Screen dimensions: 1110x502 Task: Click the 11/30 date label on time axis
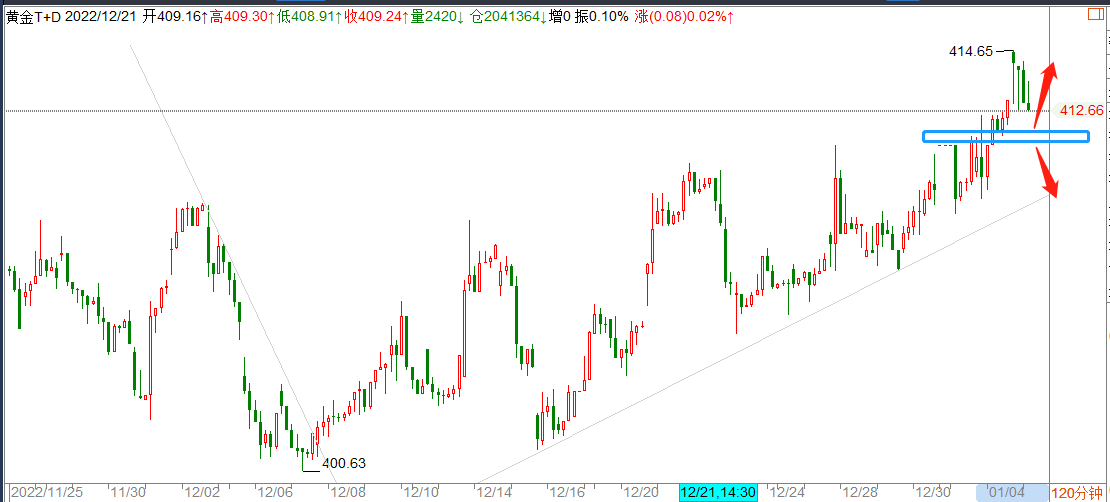click(130, 492)
